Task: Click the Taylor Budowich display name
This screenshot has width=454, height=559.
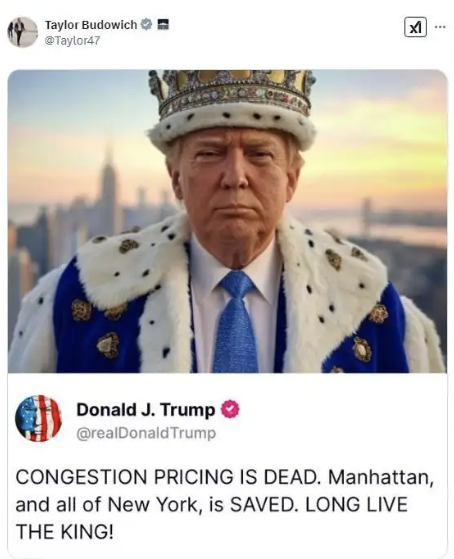Action: coord(91,25)
